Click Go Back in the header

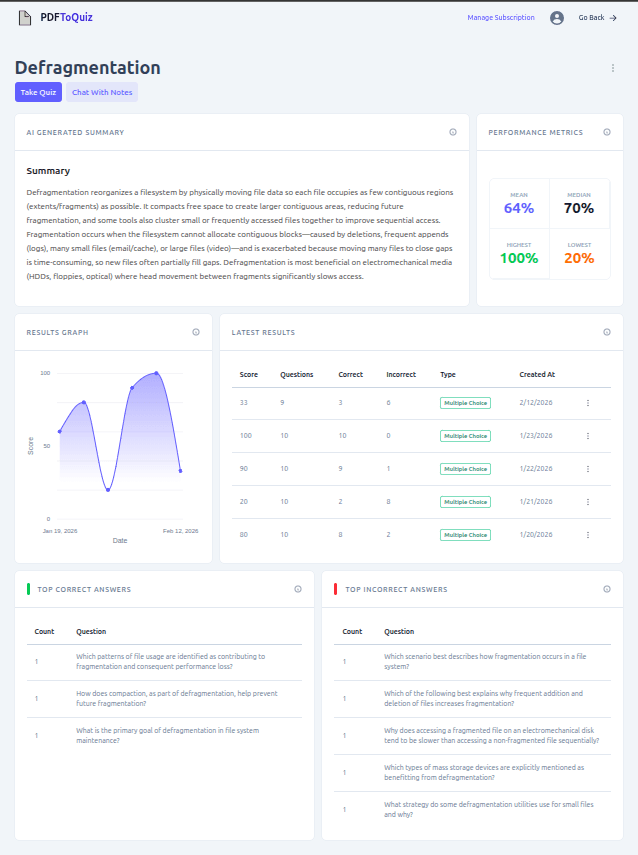tap(597, 17)
